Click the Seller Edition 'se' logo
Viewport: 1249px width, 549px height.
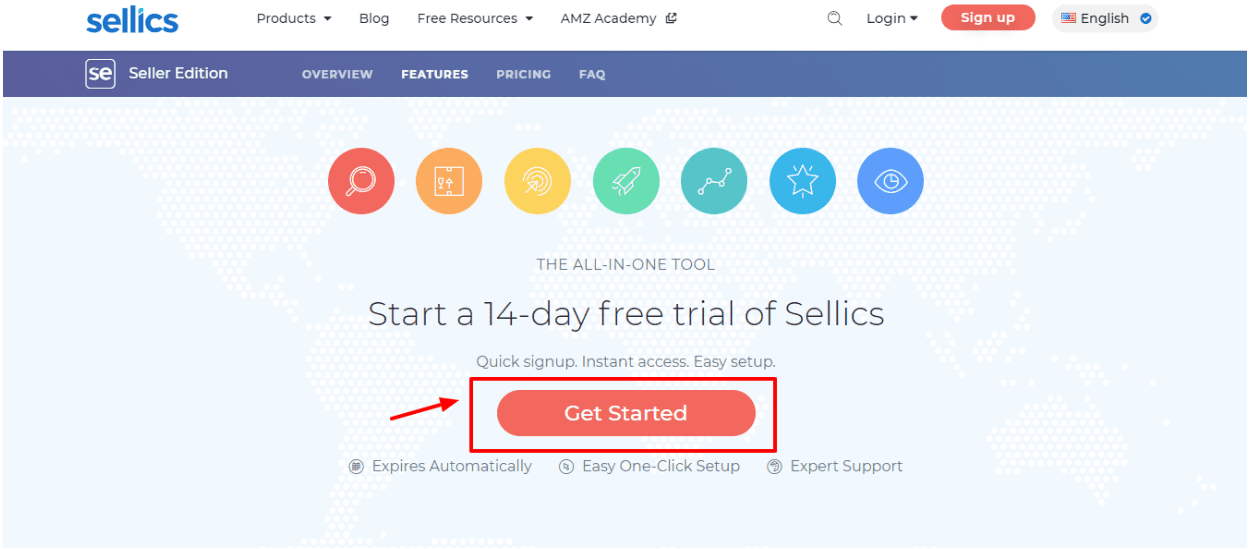tap(100, 73)
